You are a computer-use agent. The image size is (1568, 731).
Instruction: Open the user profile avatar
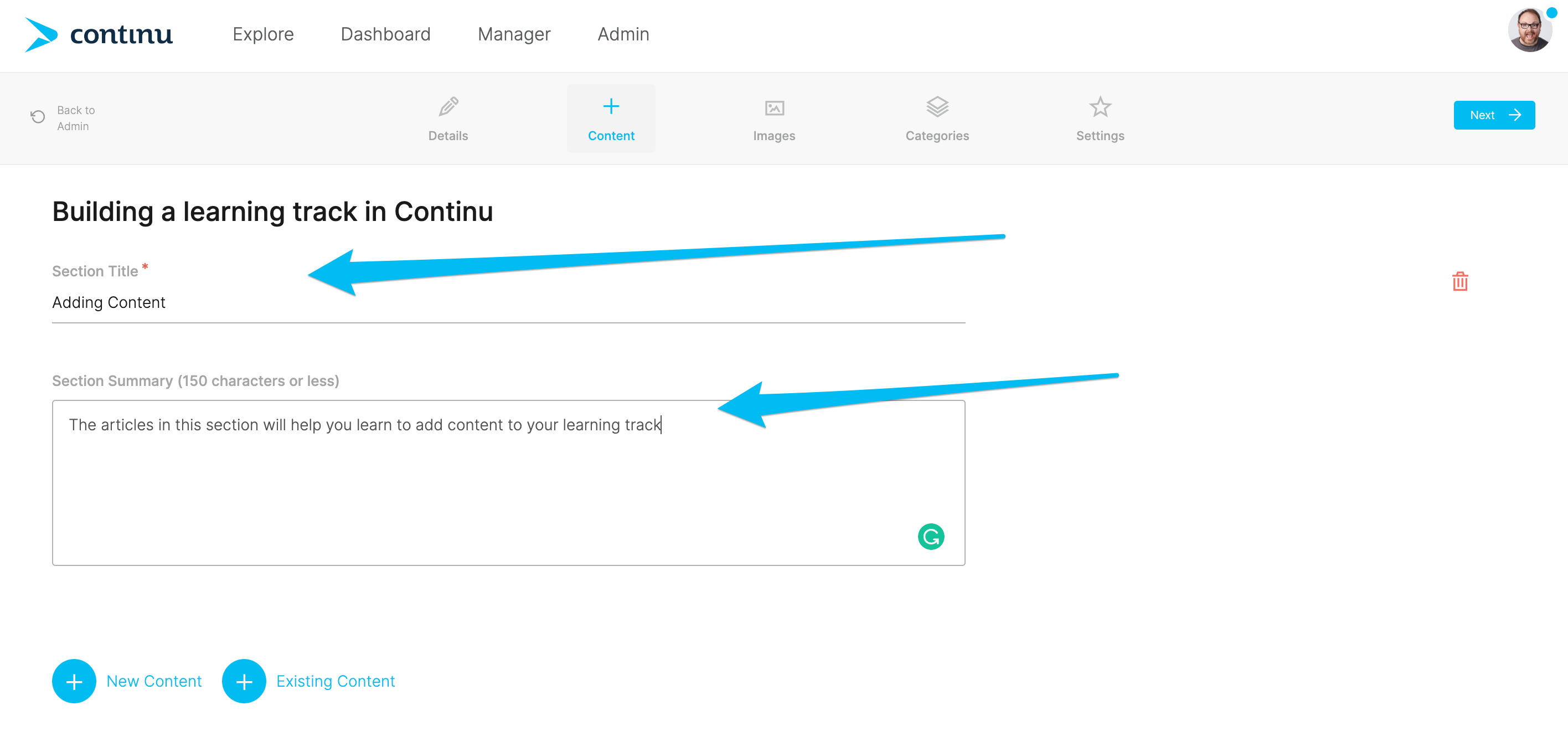(x=1529, y=30)
